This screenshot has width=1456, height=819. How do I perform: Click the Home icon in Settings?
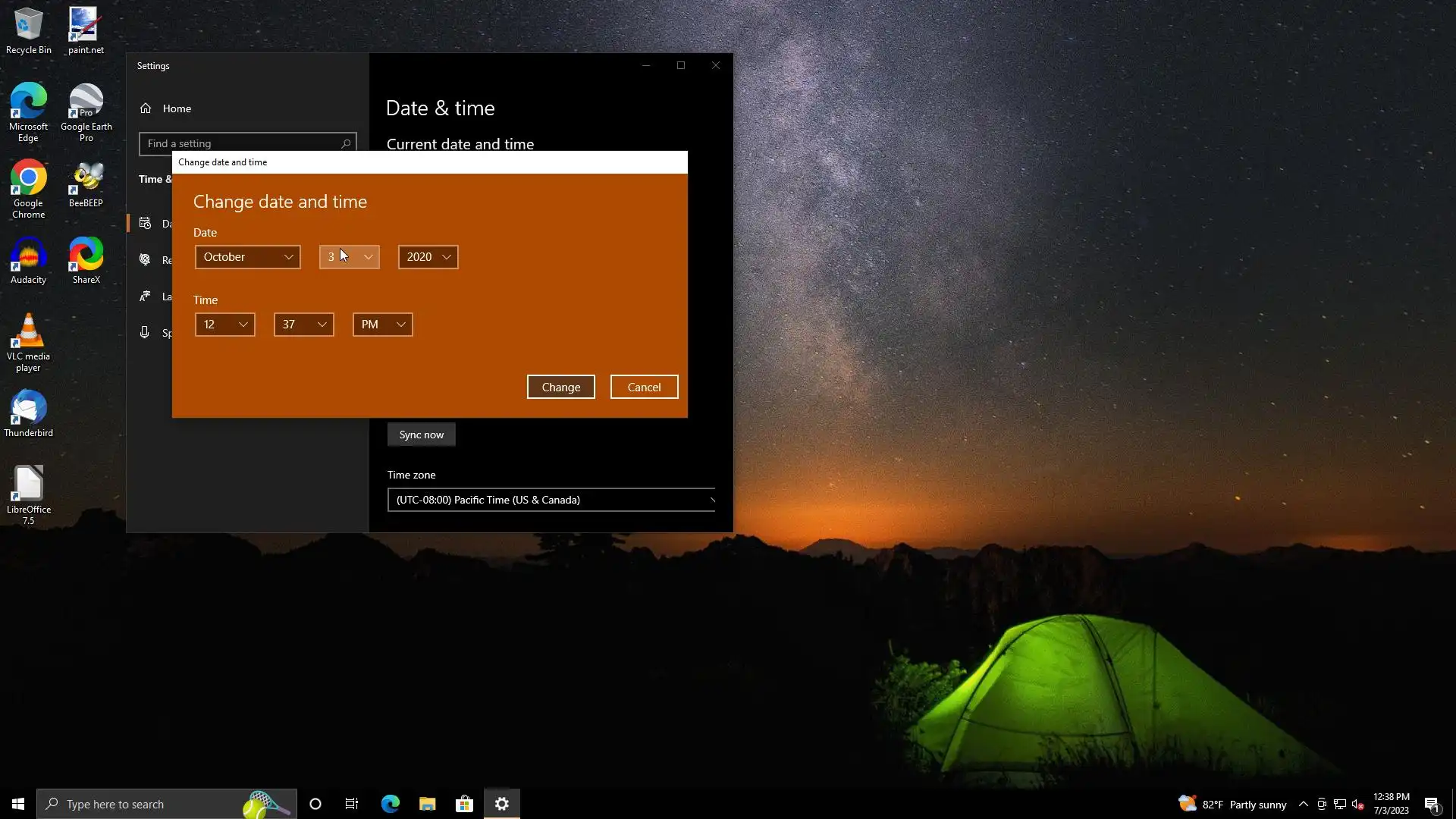coord(146,108)
